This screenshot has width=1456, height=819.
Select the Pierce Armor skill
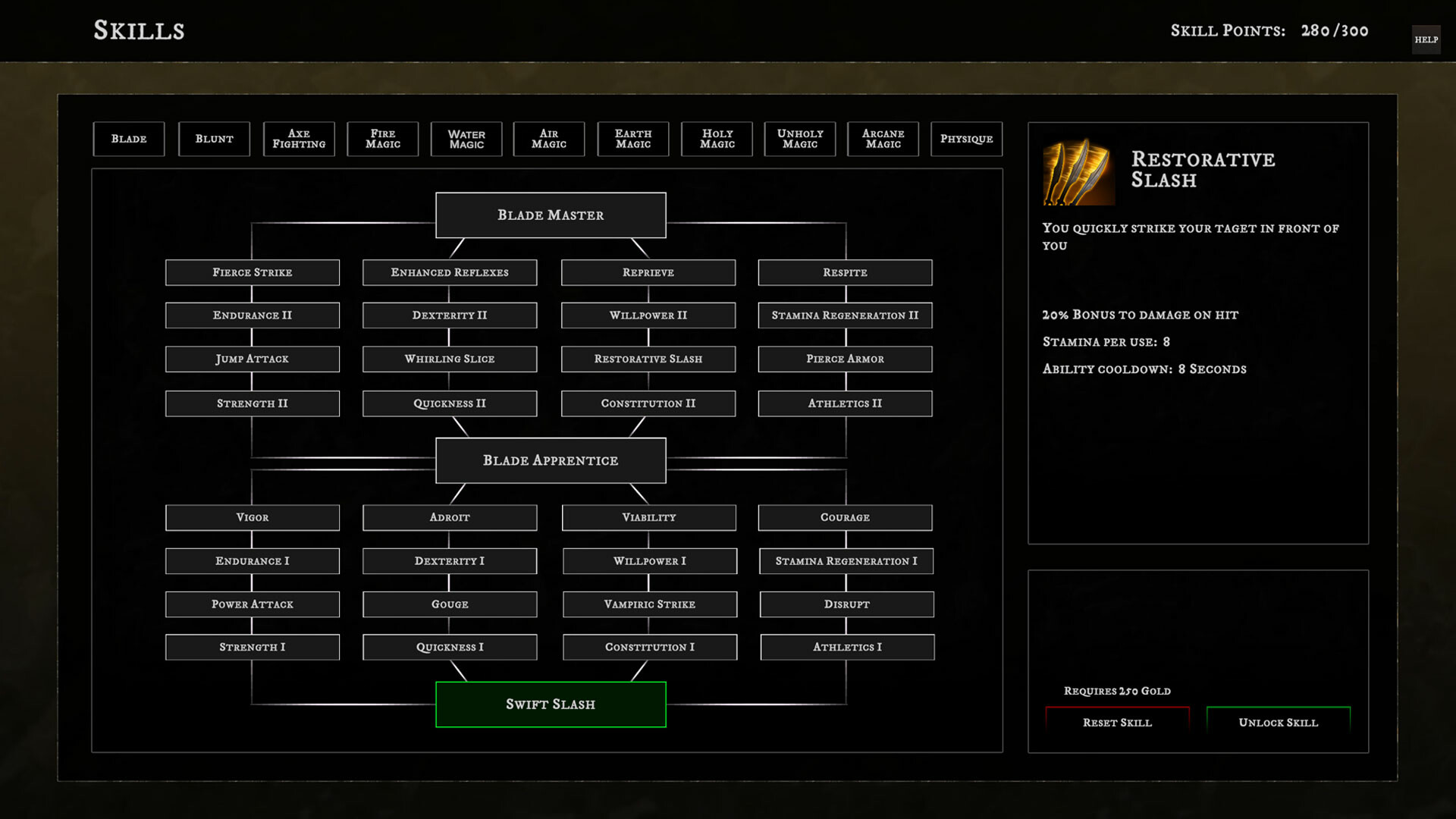[x=845, y=359]
